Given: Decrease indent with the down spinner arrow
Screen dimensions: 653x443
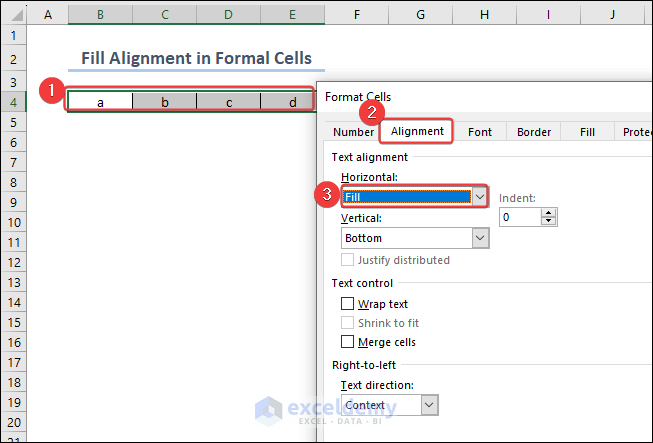Looking at the screenshot, I should coord(549,221).
